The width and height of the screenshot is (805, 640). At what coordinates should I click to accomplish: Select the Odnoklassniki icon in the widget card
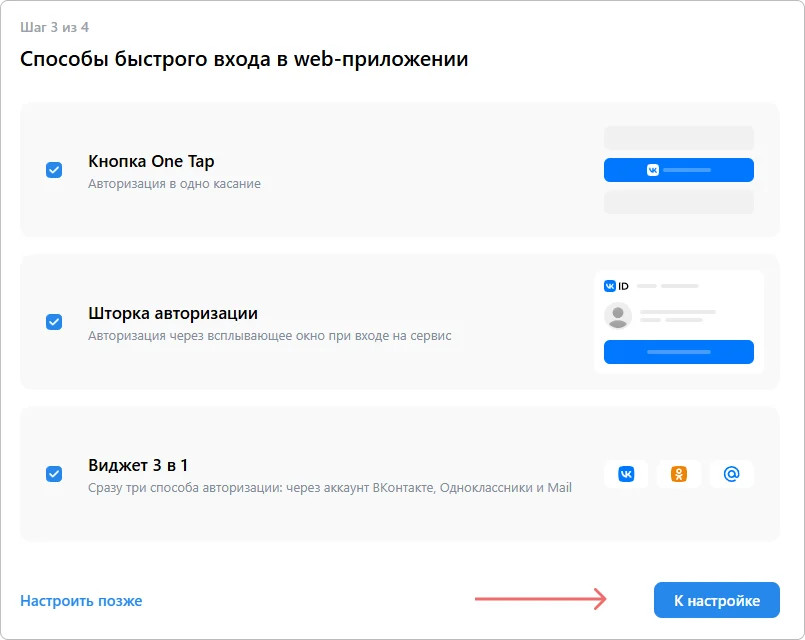pyautogui.click(x=680, y=474)
